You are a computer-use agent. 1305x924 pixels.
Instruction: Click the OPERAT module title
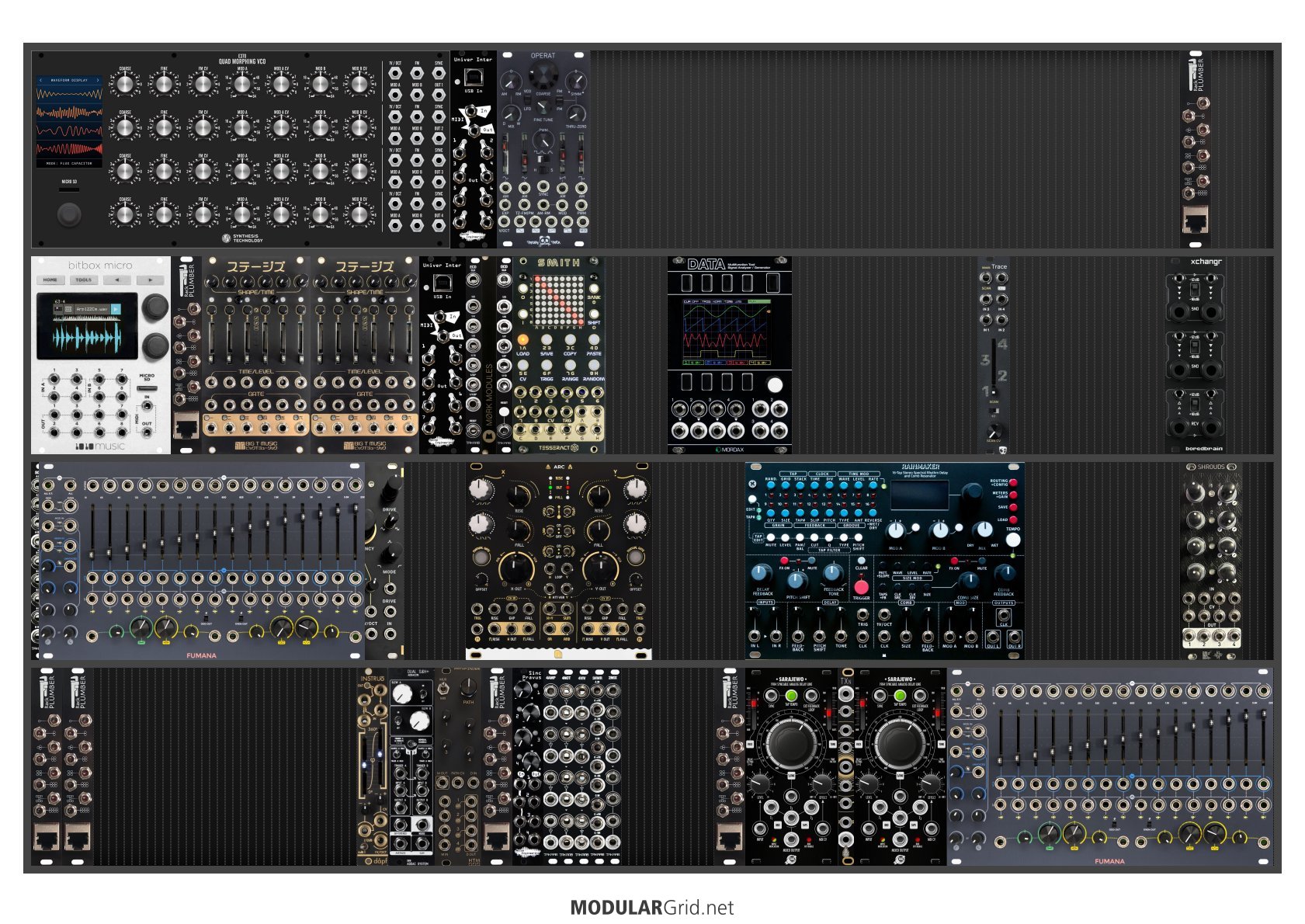[543, 56]
